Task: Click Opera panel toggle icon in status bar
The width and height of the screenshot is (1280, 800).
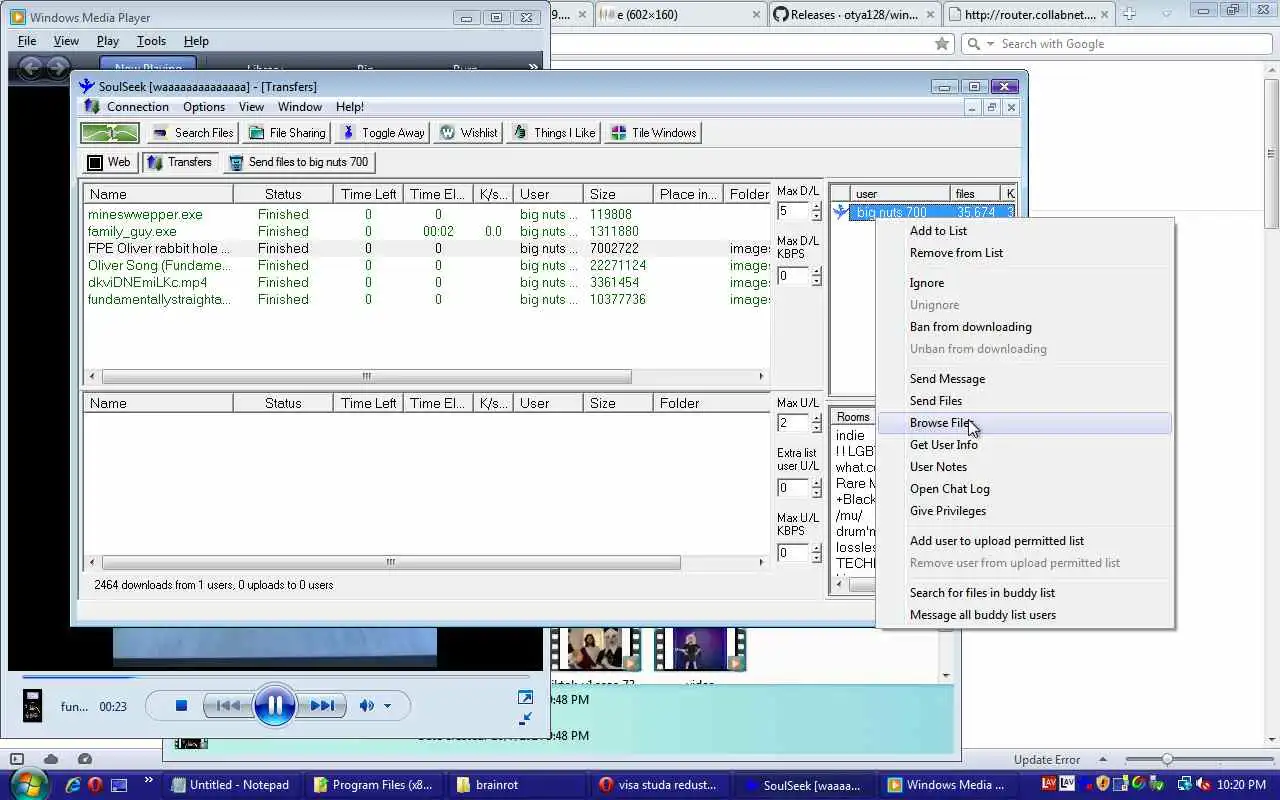Action: point(17,760)
